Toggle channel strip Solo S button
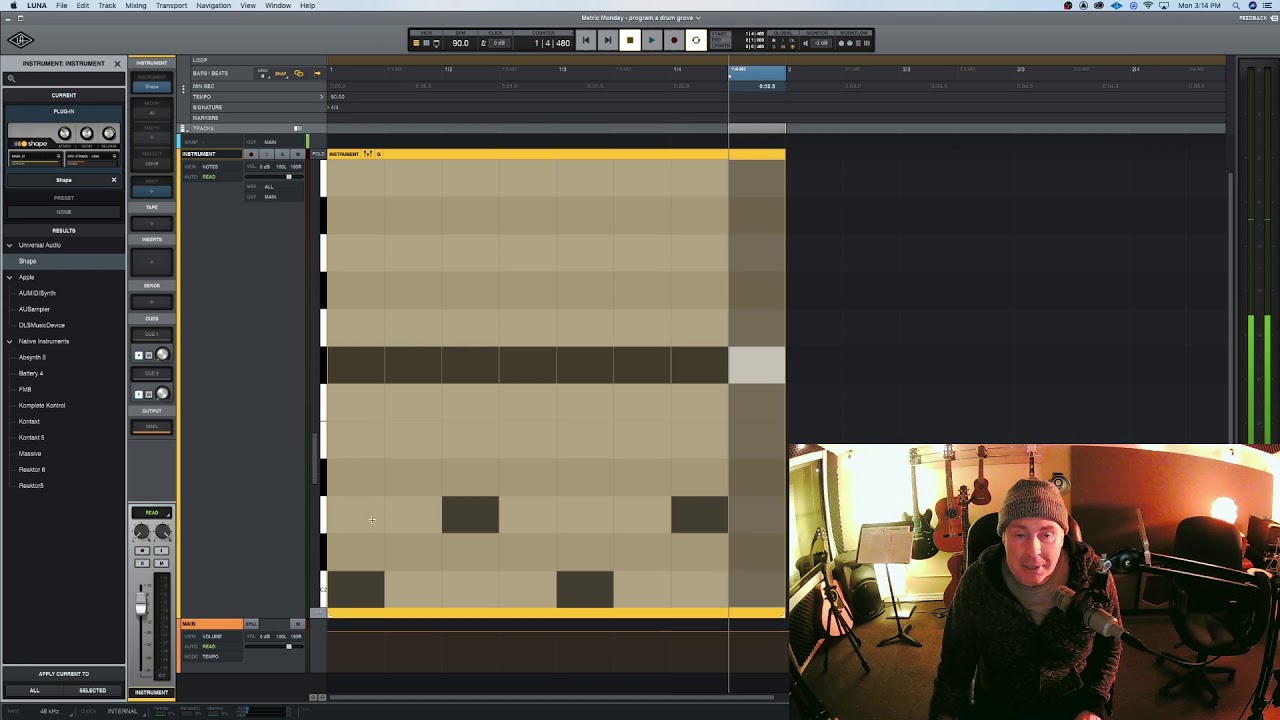The height and width of the screenshot is (720, 1280). tap(142, 563)
